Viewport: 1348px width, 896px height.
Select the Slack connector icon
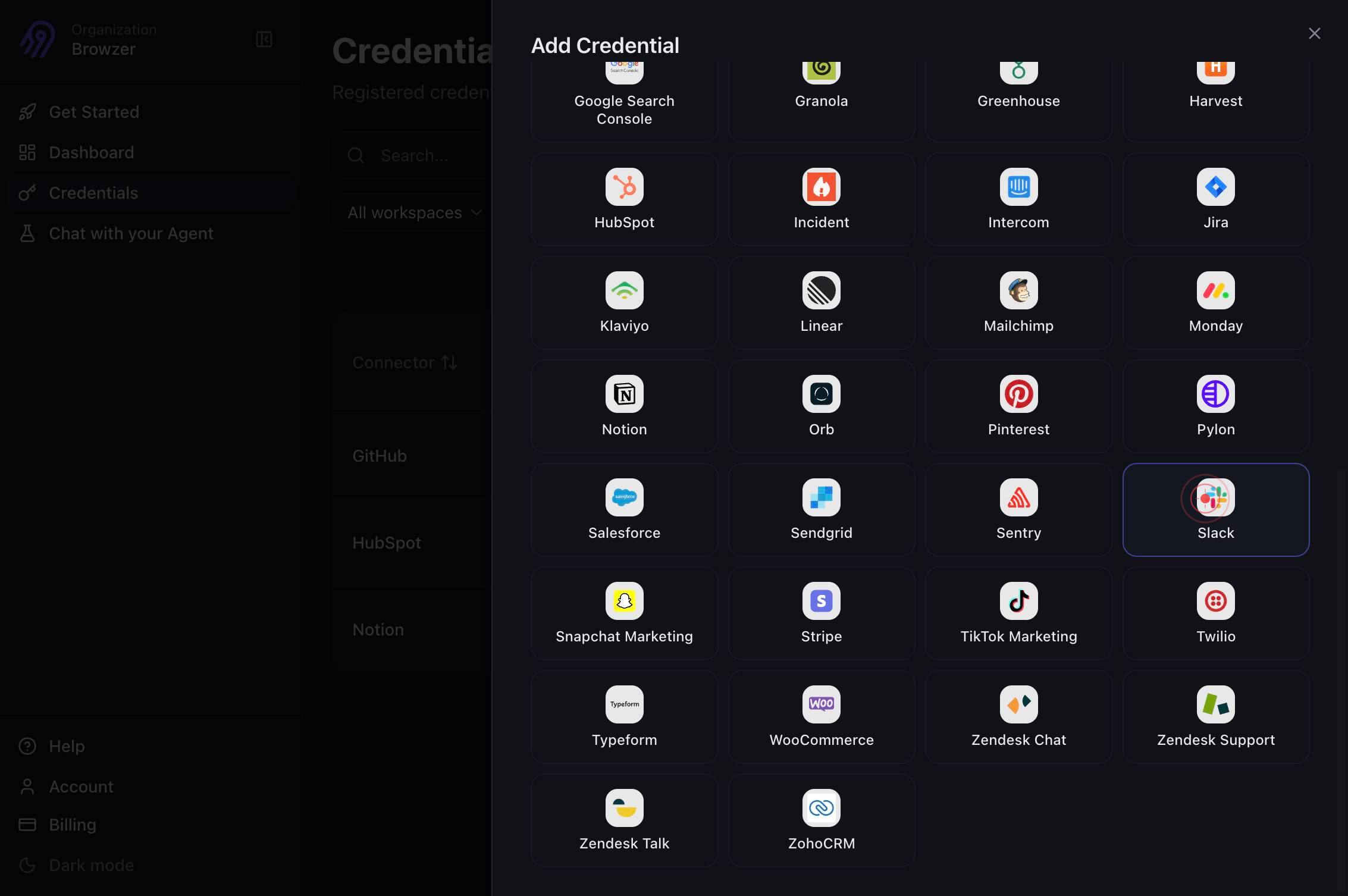[x=1215, y=497]
